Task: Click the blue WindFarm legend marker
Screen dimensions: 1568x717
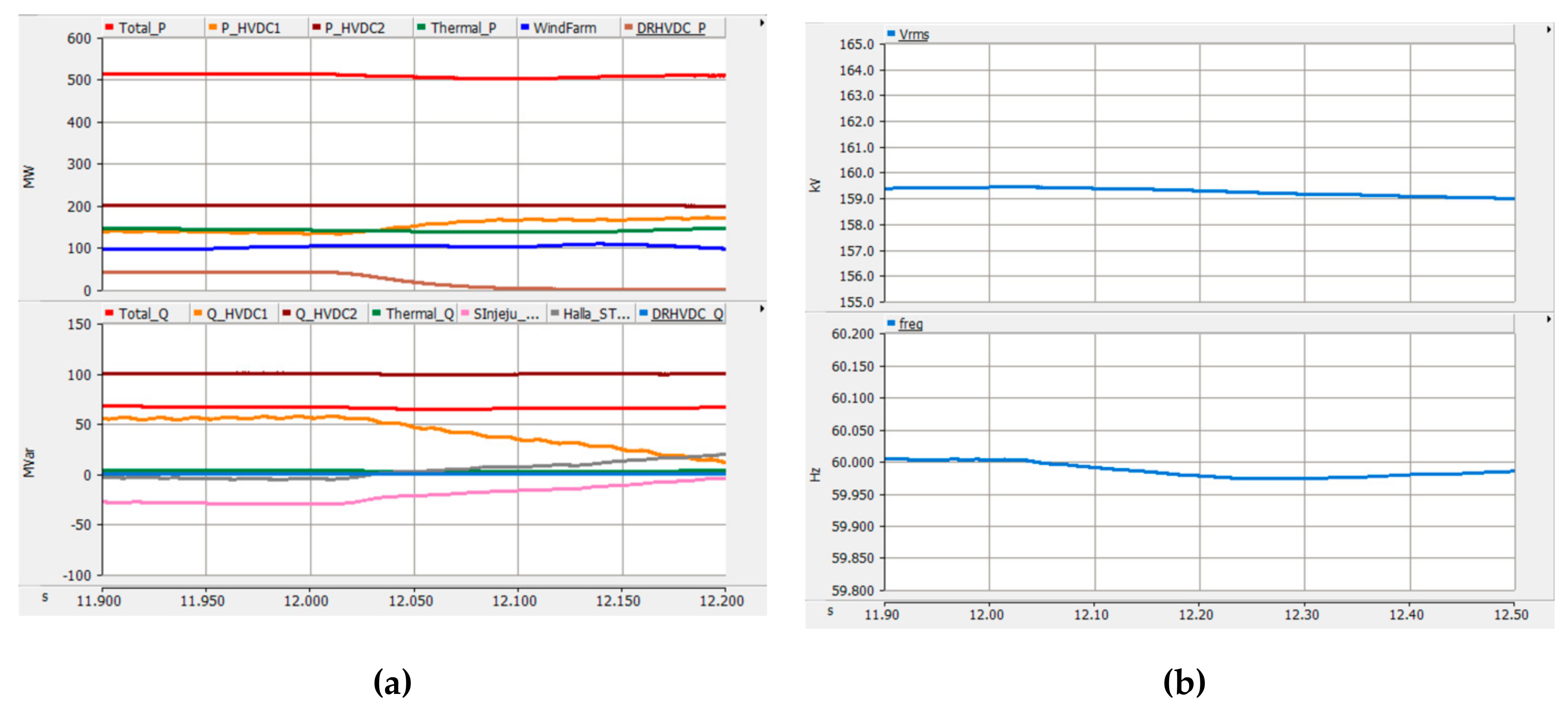Action: 525,27
